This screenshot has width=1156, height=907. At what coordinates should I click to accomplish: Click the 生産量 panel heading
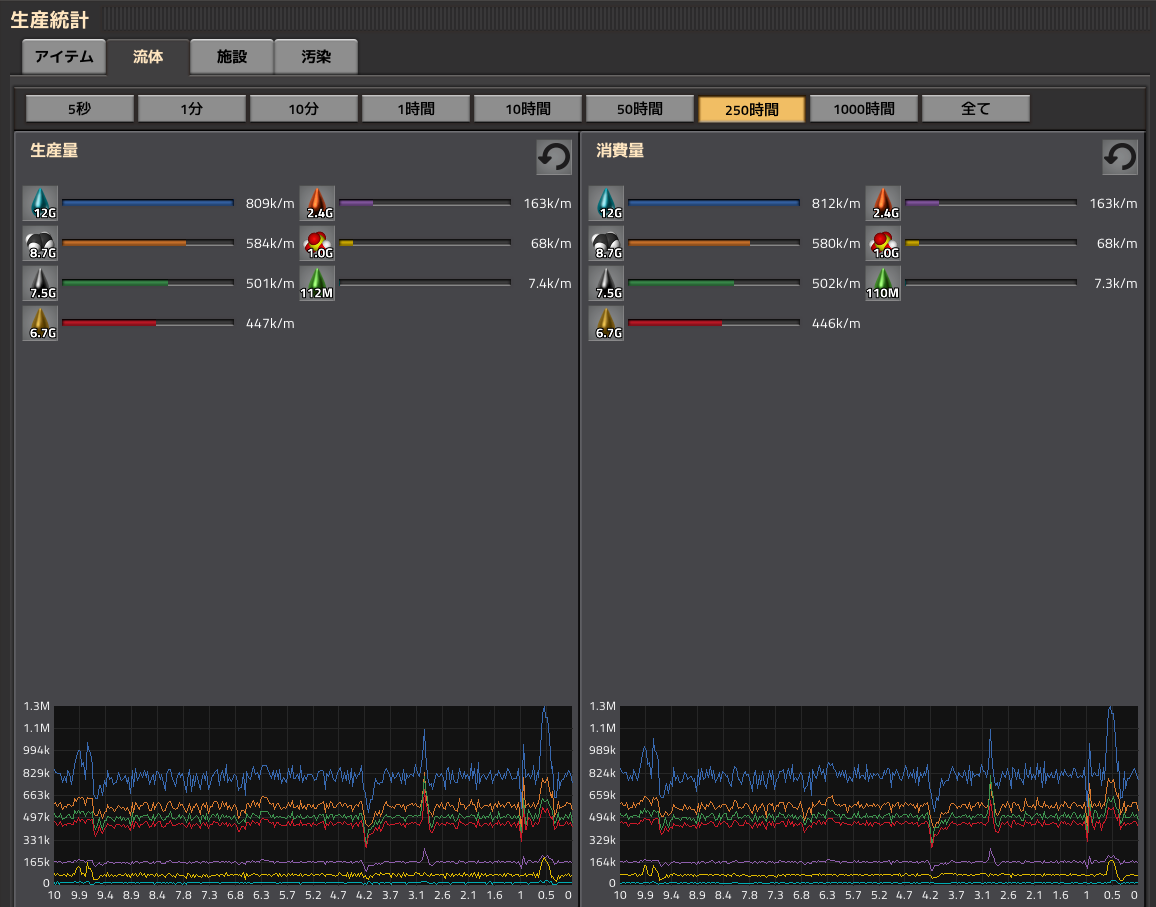[x=54, y=150]
